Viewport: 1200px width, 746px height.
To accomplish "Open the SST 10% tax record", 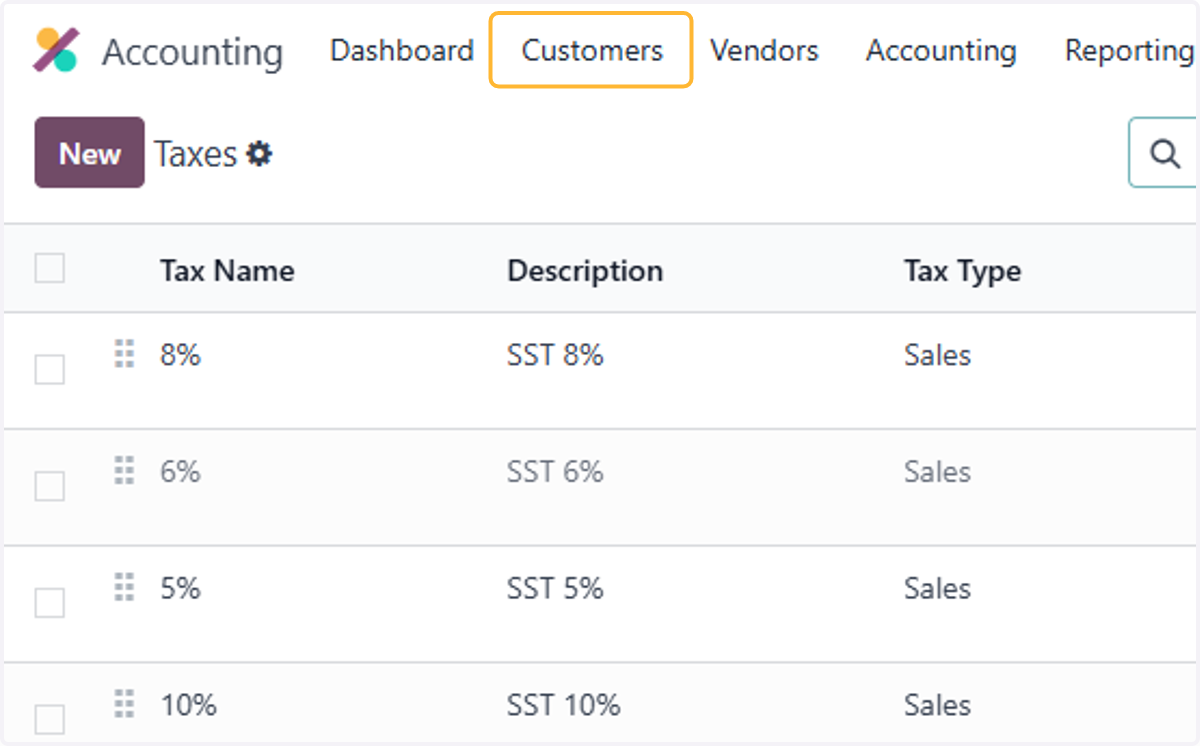I will click(563, 705).
